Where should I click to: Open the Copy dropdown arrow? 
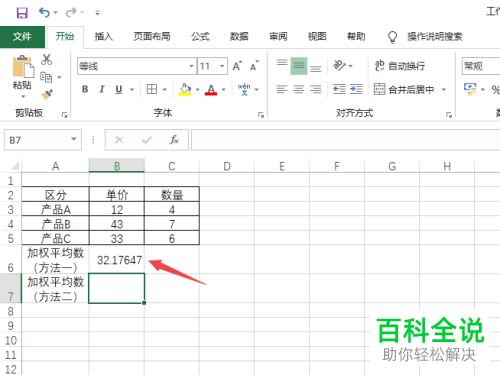click(59, 77)
